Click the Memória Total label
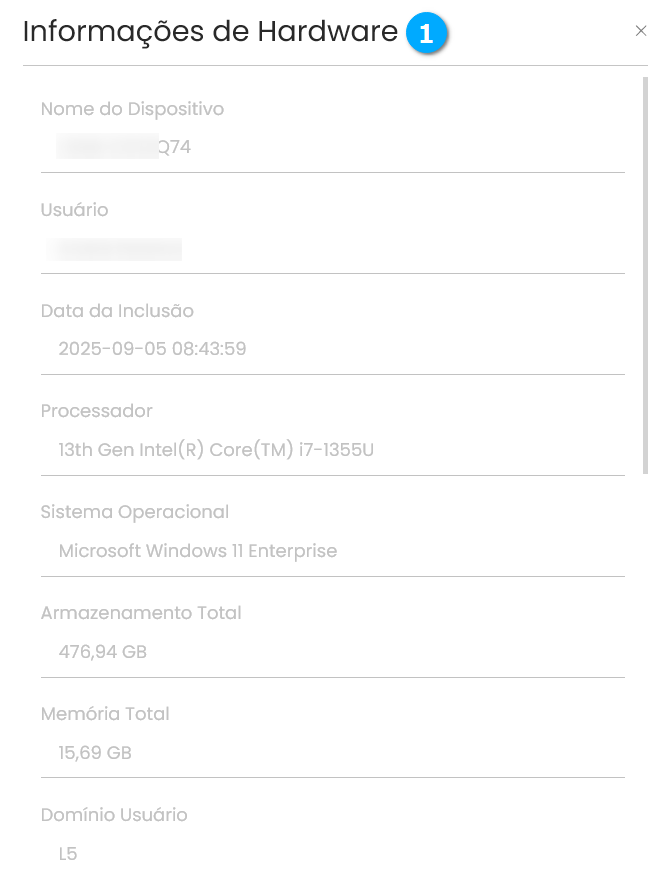The height and width of the screenshot is (894, 670). pos(105,714)
